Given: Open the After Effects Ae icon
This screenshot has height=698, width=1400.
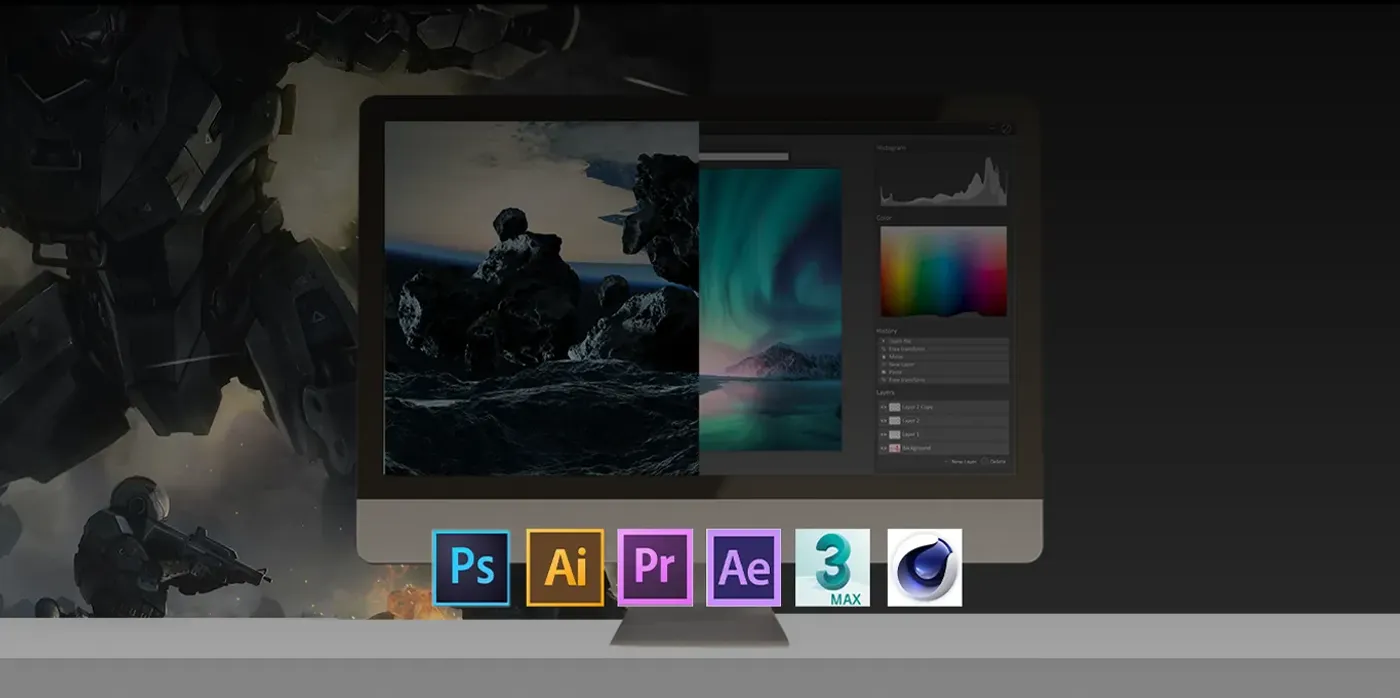Looking at the screenshot, I should click(x=744, y=568).
